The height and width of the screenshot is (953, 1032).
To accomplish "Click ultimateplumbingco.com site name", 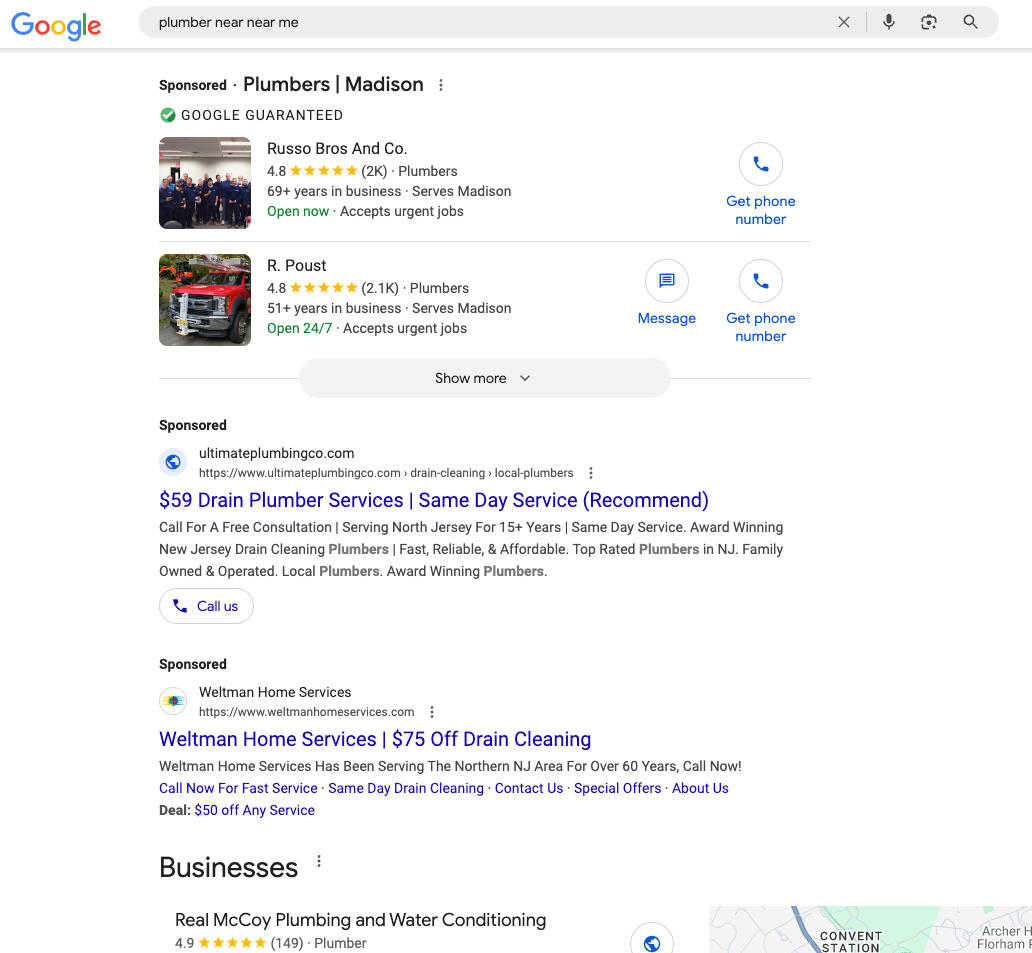I will coord(276,453).
